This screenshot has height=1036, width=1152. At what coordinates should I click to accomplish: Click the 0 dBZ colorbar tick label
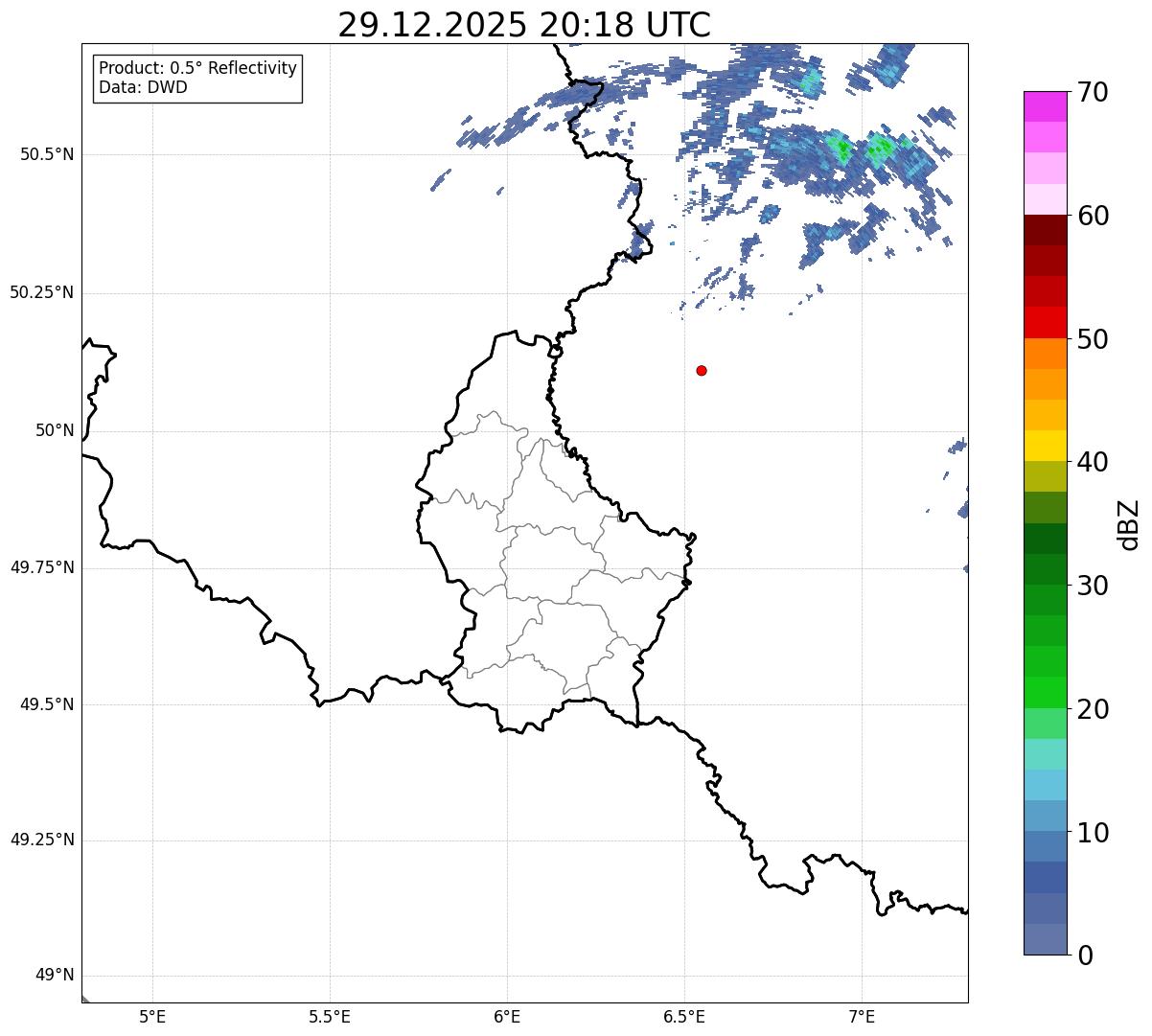(1085, 955)
